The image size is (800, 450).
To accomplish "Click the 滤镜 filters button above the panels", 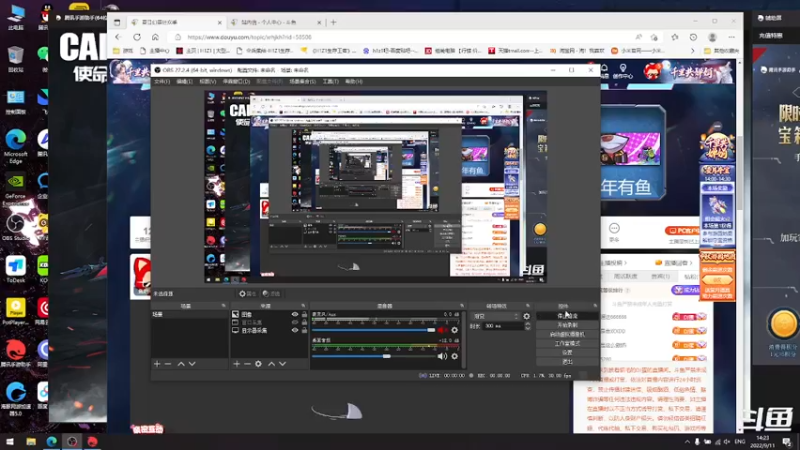I will (271, 294).
